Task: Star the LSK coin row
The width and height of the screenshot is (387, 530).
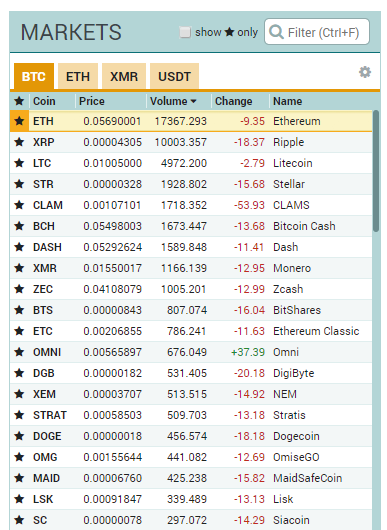Action: (x=19, y=499)
